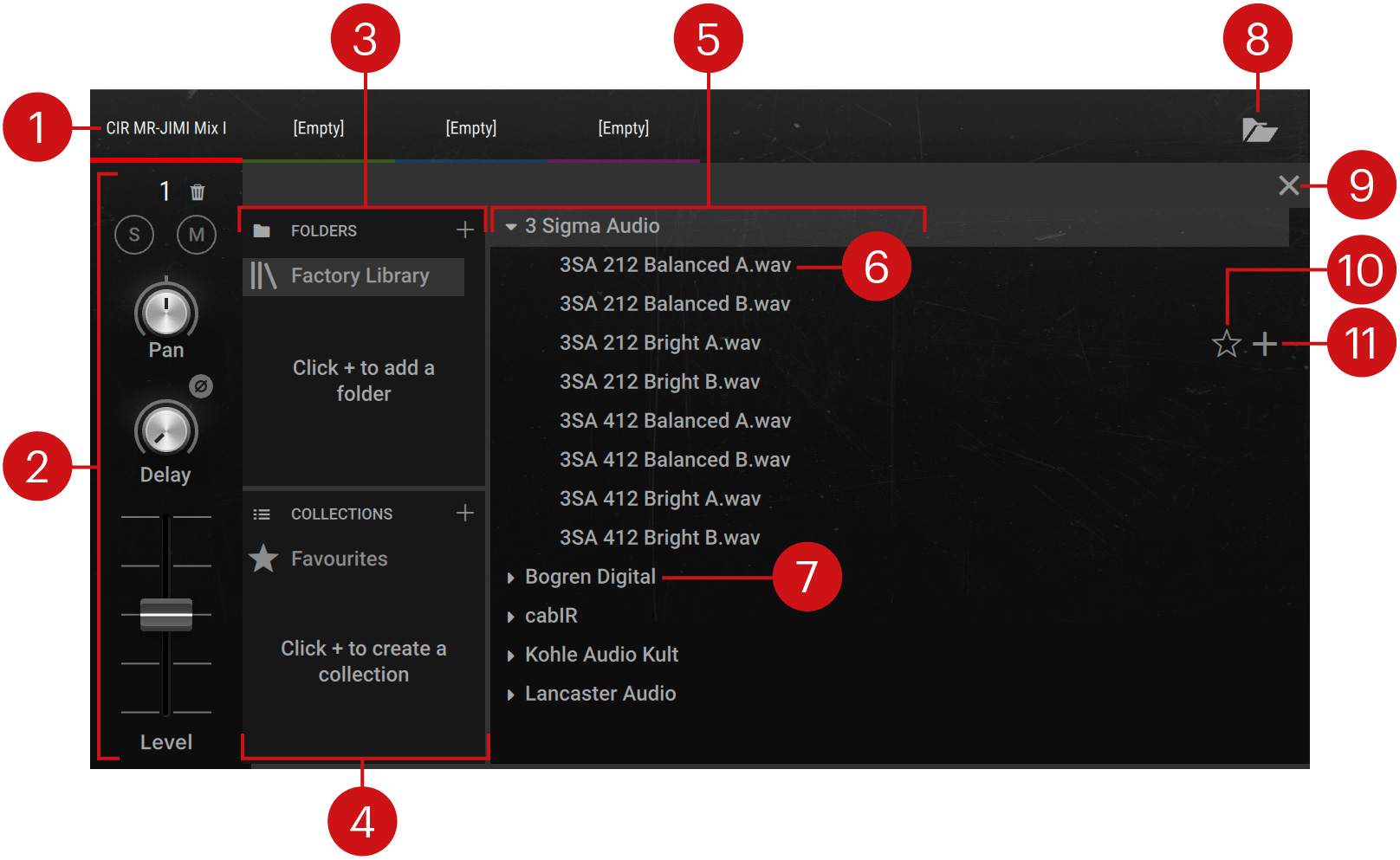Image resolution: width=1400 pixels, height=860 pixels.
Task: Expand the Kohle Audio Kult folder
Action: (x=509, y=655)
